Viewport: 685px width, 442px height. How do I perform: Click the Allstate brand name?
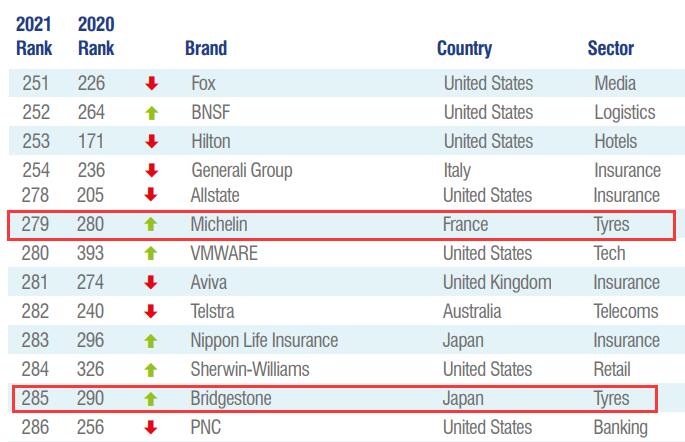(x=215, y=195)
